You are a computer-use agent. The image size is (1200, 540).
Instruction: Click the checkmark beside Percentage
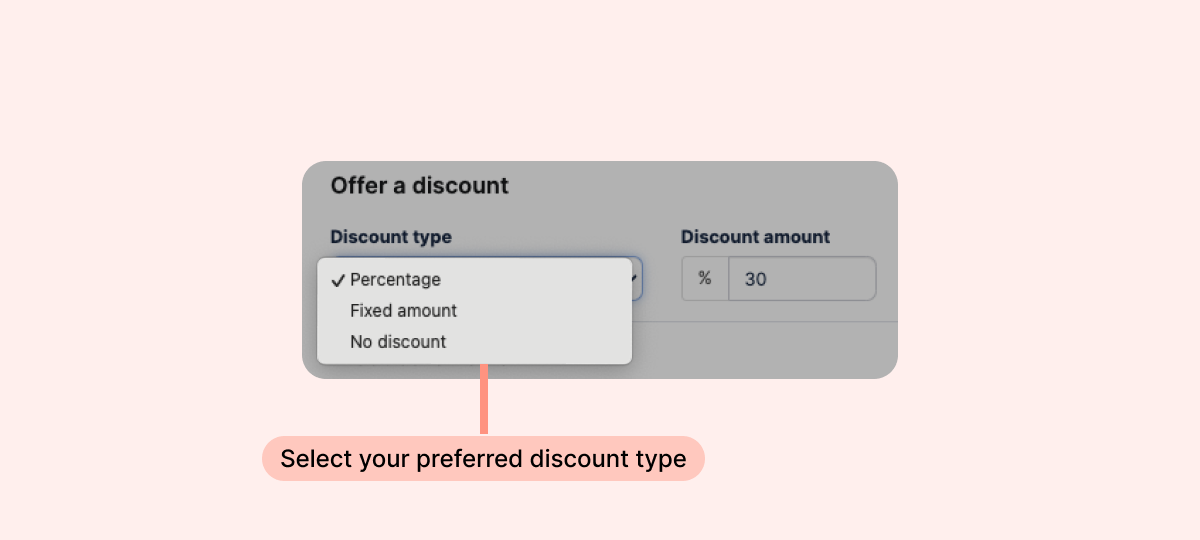[x=338, y=281]
